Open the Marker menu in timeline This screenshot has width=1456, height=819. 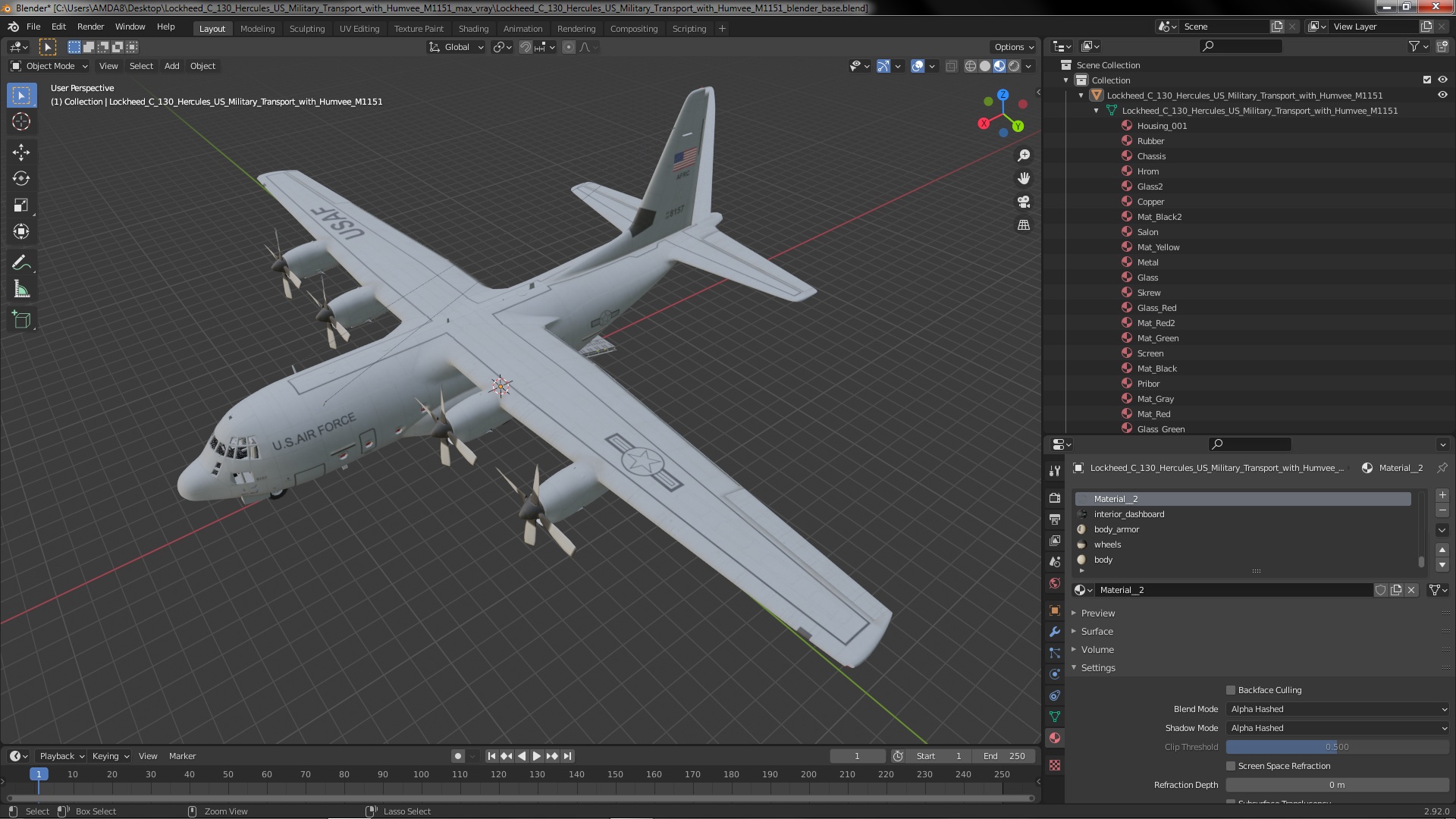[x=182, y=756]
